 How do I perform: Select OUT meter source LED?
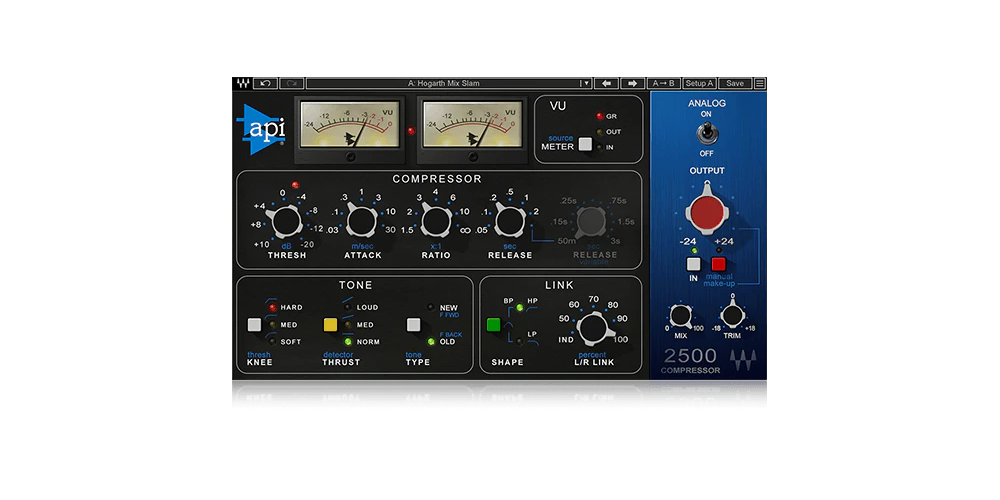pyautogui.click(x=599, y=132)
